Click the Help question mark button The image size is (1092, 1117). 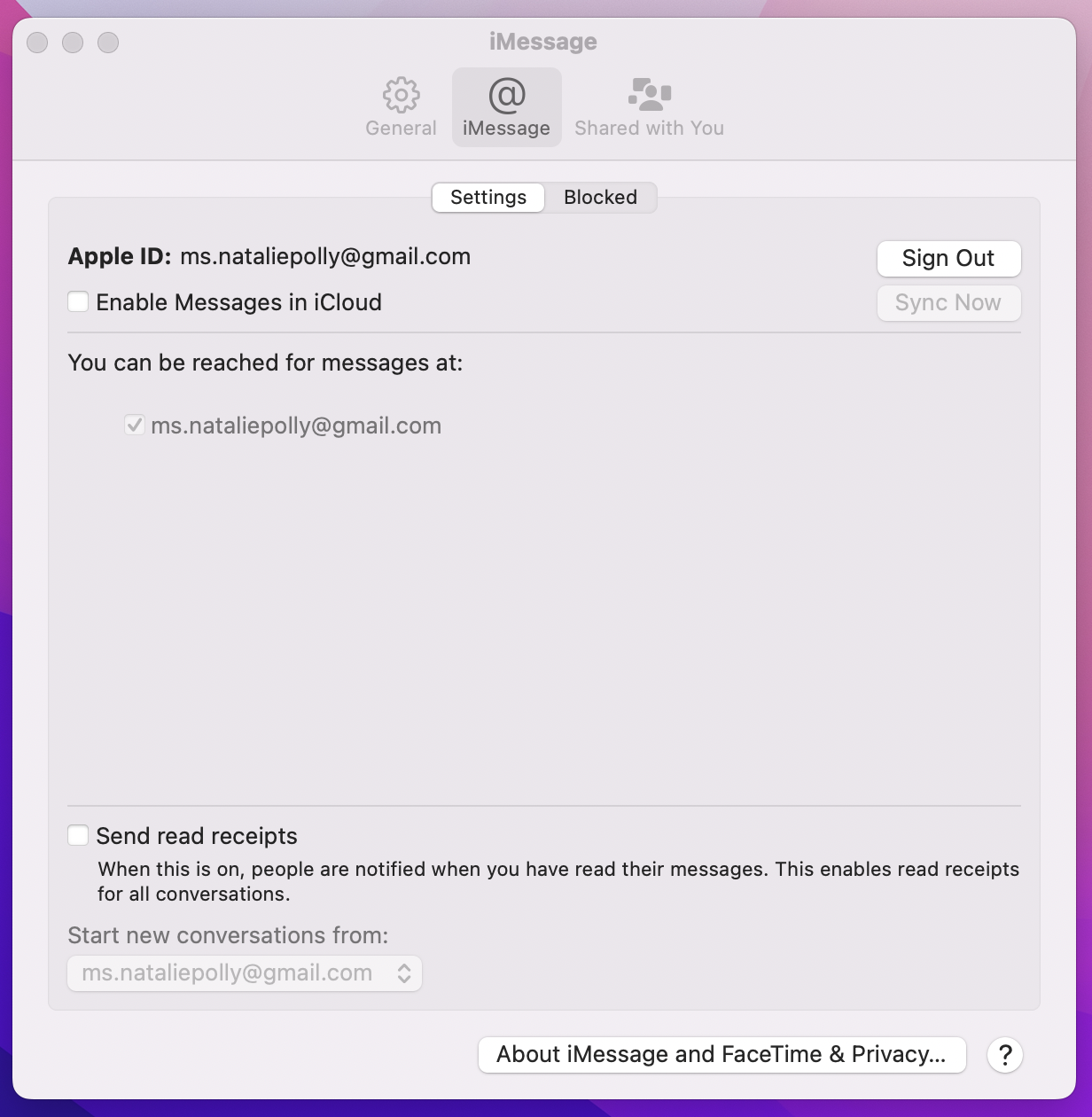[x=1004, y=1055]
